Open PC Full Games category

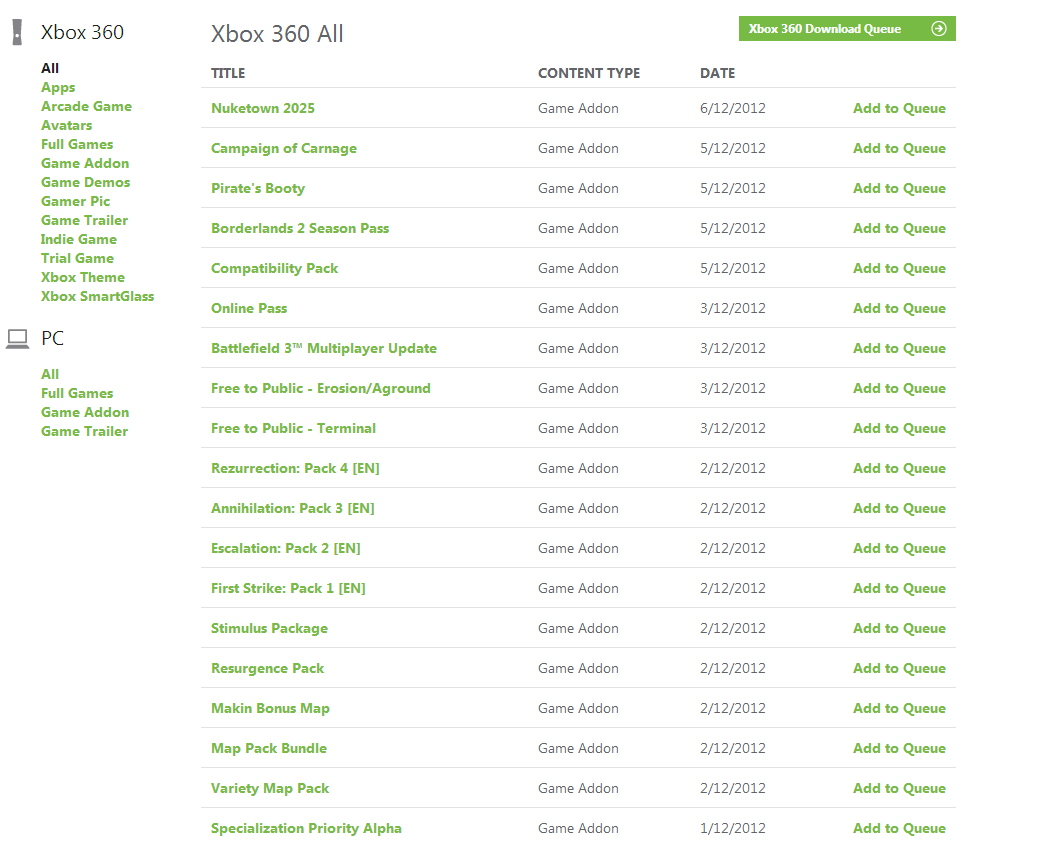(x=77, y=393)
